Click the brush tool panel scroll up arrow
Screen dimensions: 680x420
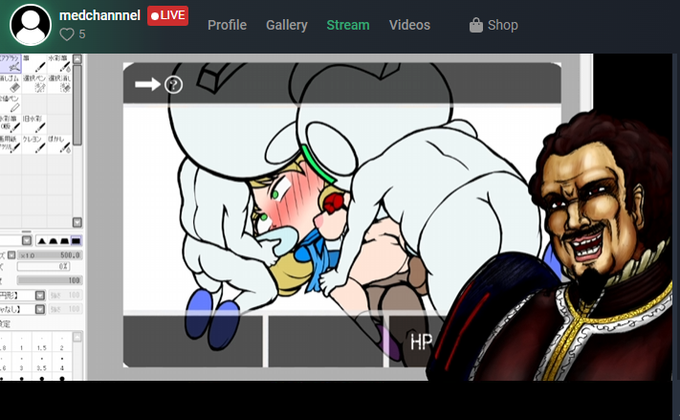click(77, 59)
